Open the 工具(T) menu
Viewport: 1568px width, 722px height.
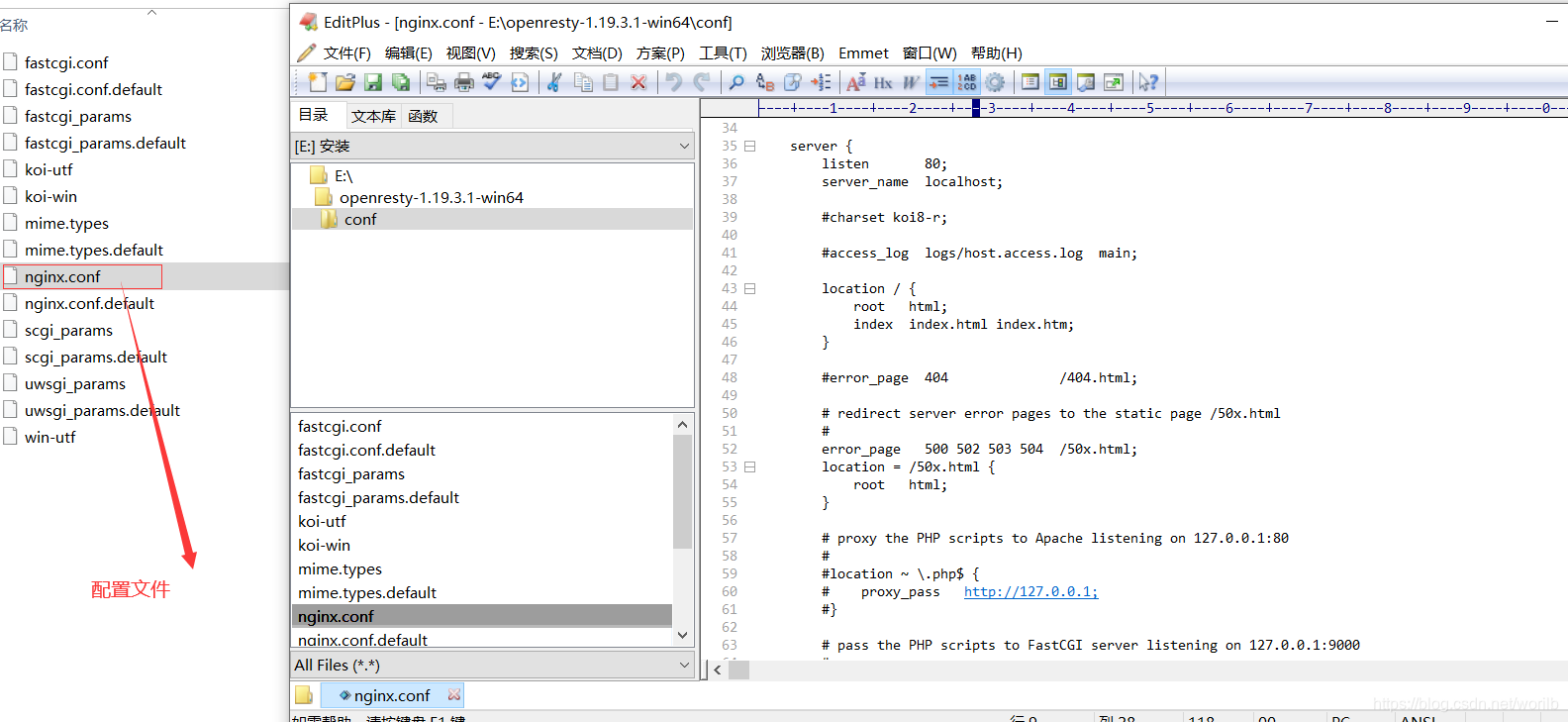click(x=723, y=53)
